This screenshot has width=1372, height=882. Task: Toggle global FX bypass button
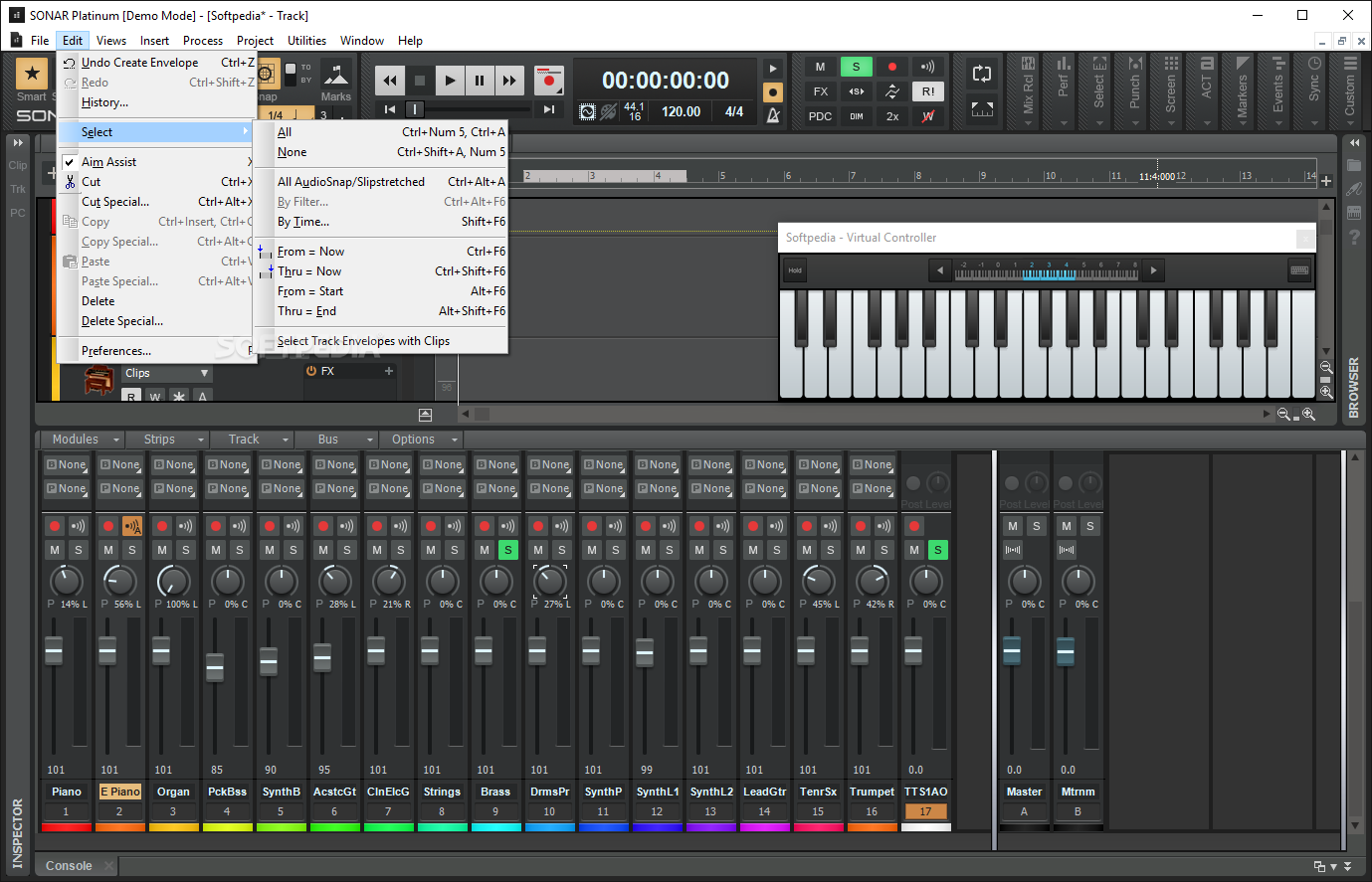tap(820, 91)
